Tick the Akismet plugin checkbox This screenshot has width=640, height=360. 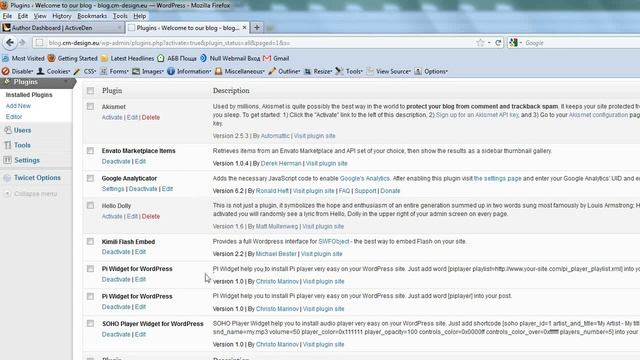click(x=90, y=106)
